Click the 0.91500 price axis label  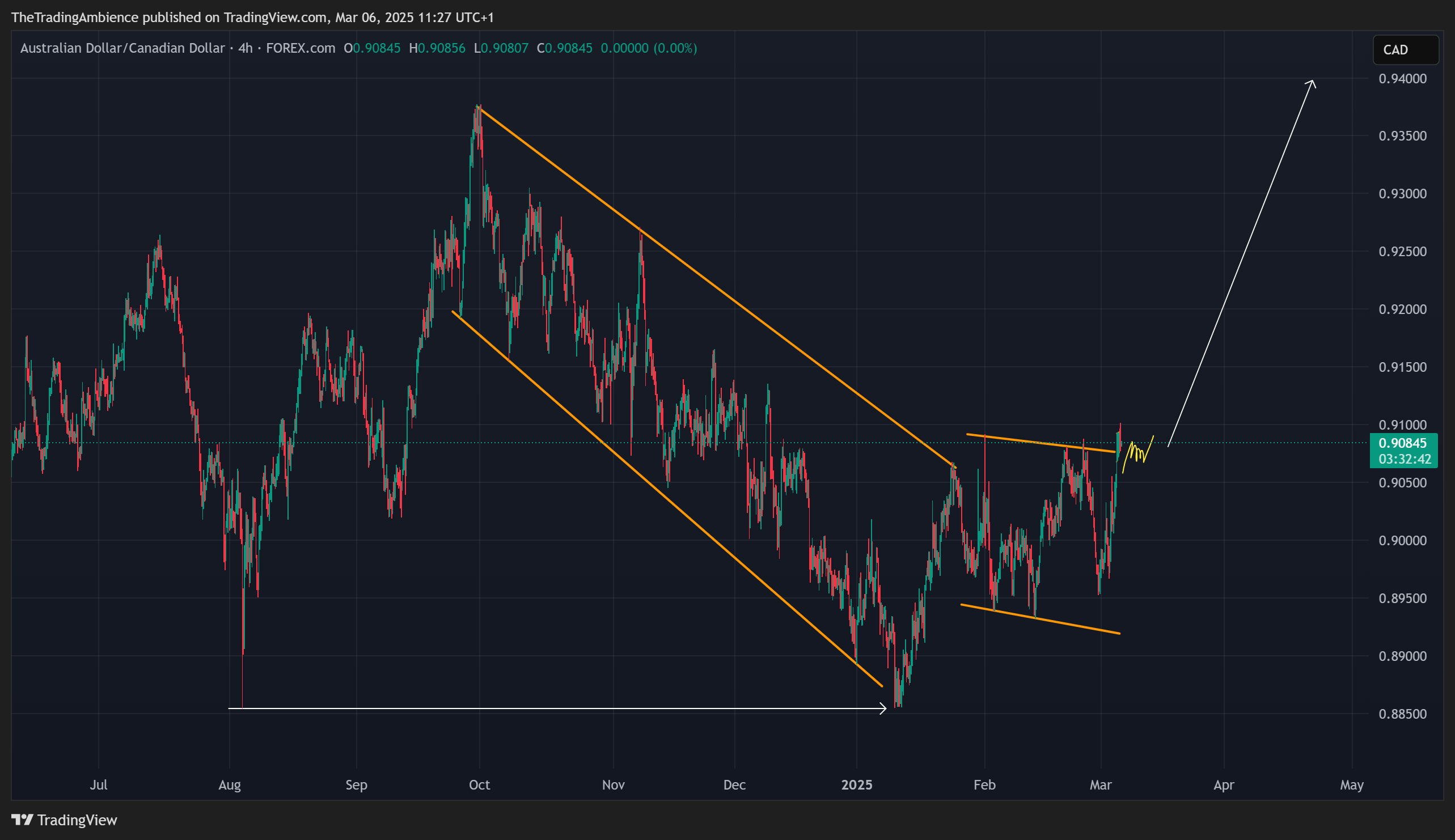1403,367
